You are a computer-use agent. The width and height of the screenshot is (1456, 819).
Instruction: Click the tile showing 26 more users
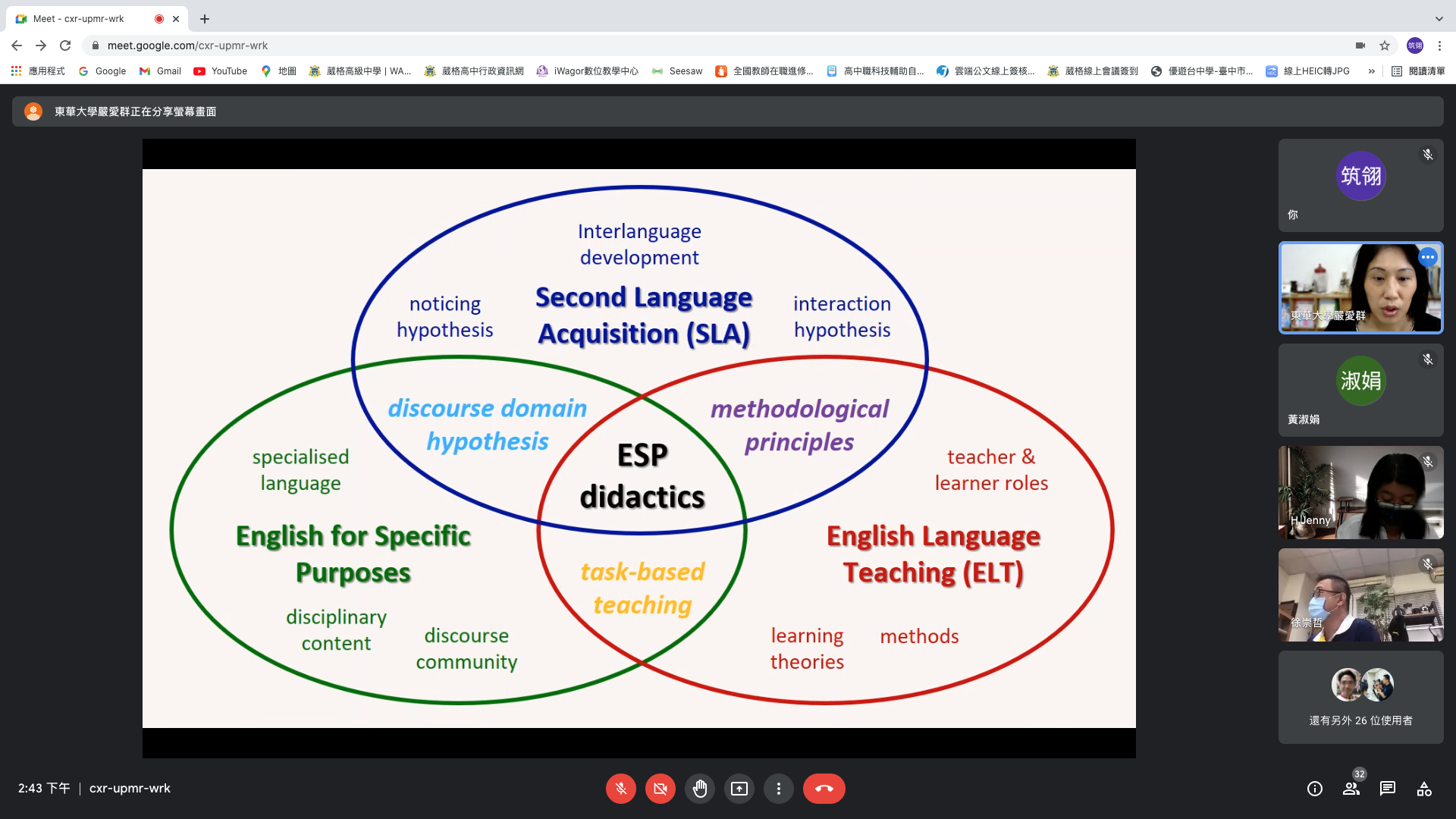1360,697
